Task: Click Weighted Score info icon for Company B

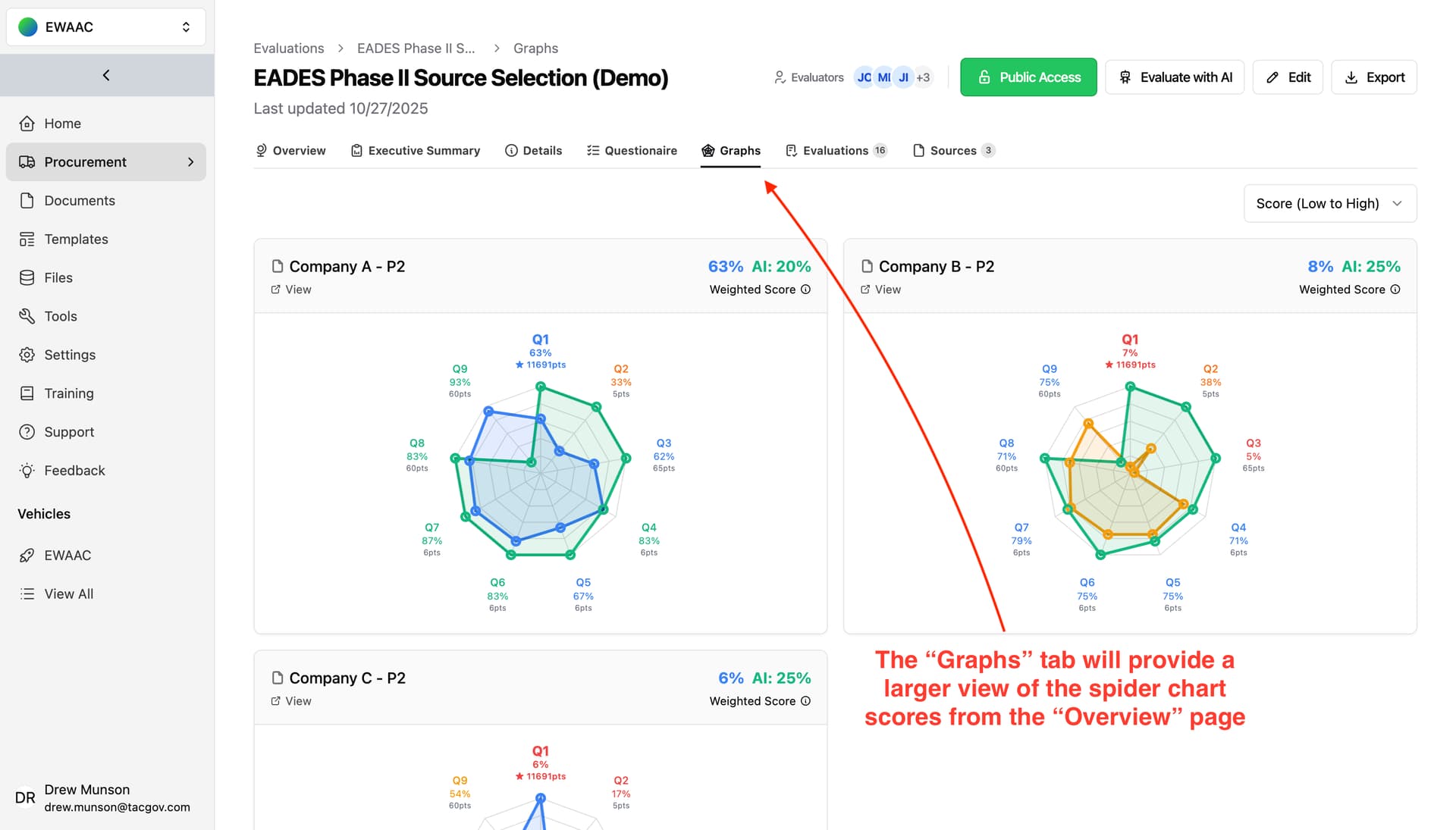Action: (1395, 290)
